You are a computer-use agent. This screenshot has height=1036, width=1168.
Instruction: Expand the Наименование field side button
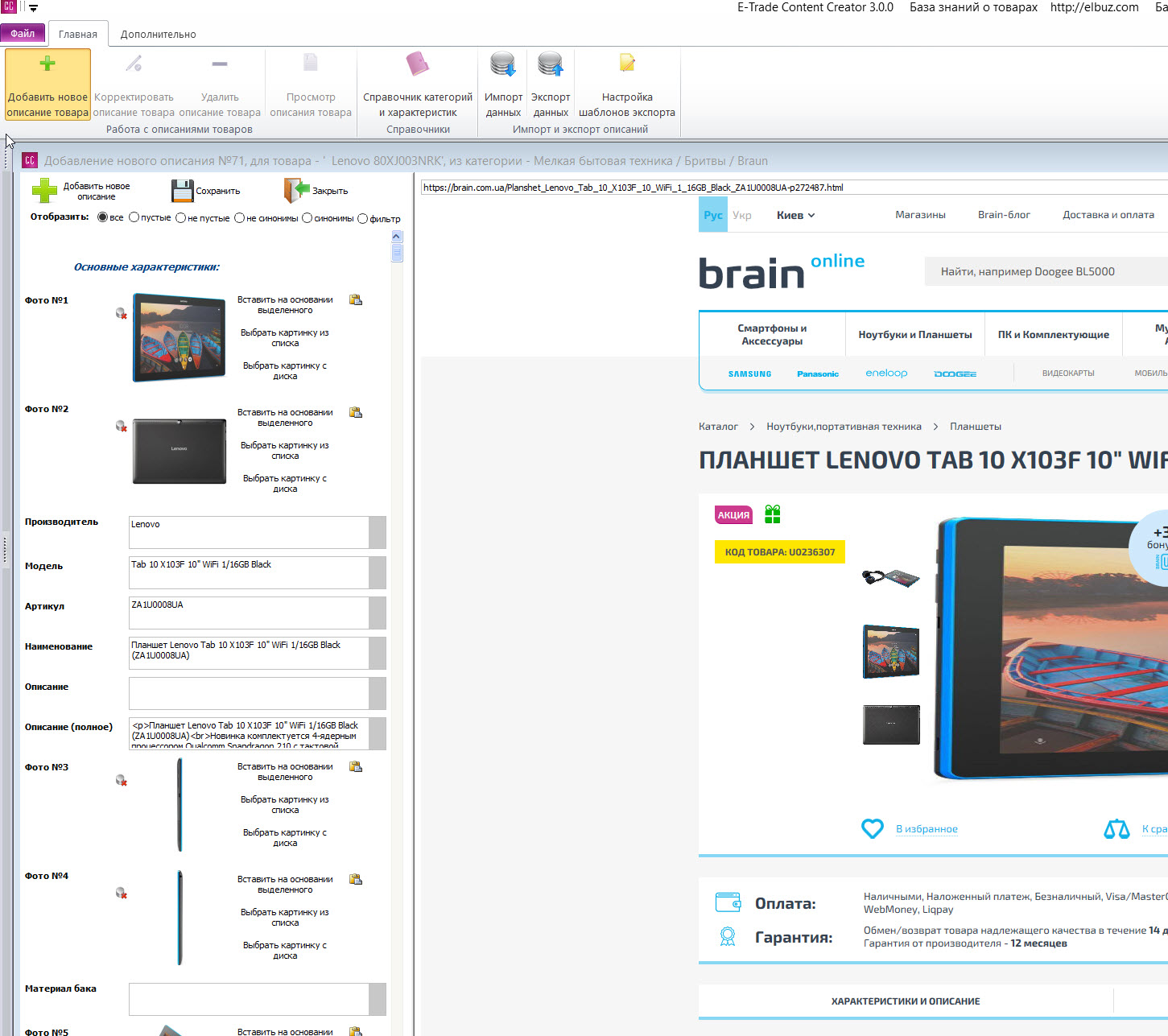377,653
